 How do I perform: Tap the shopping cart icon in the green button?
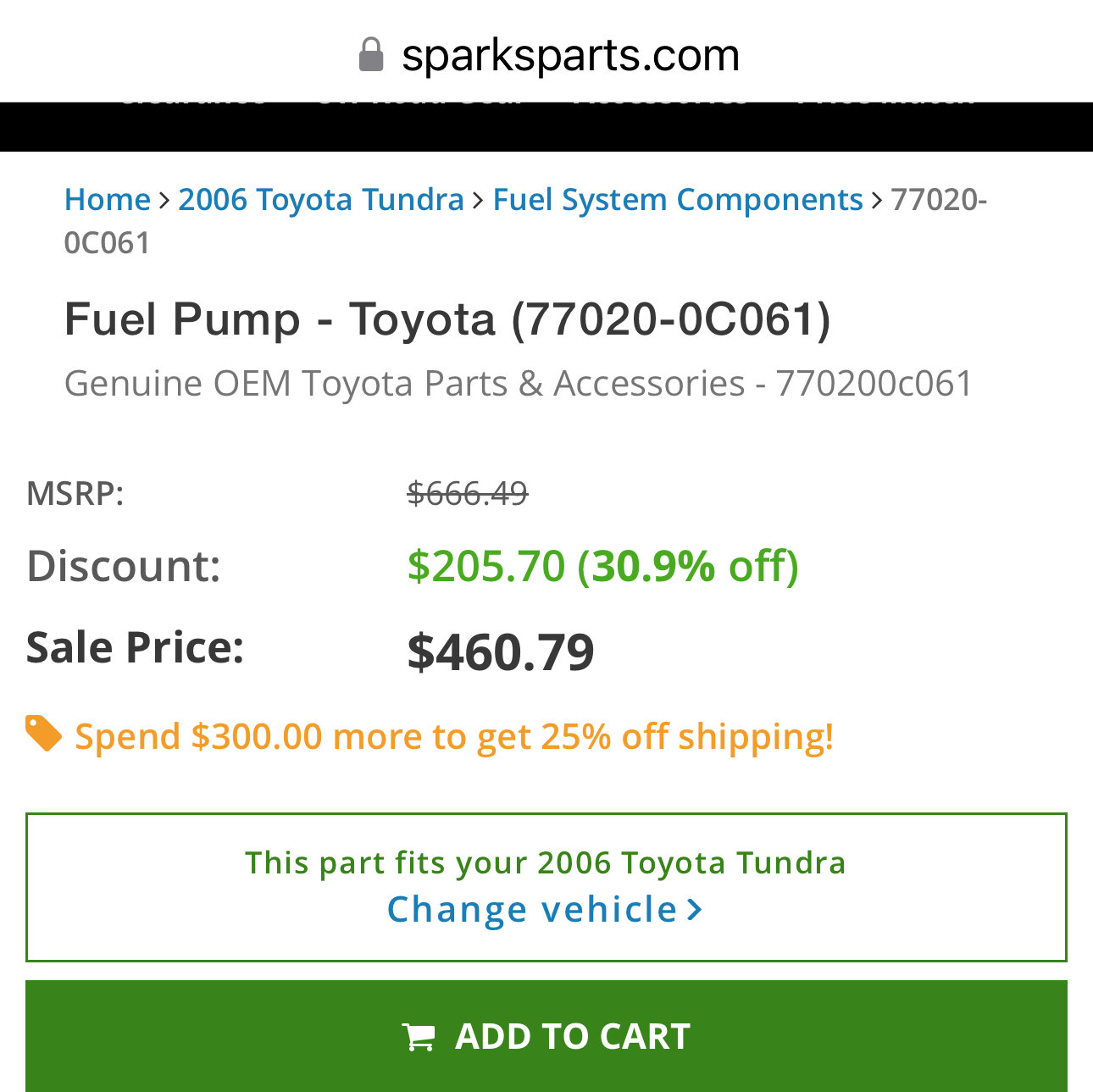(x=419, y=1036)
